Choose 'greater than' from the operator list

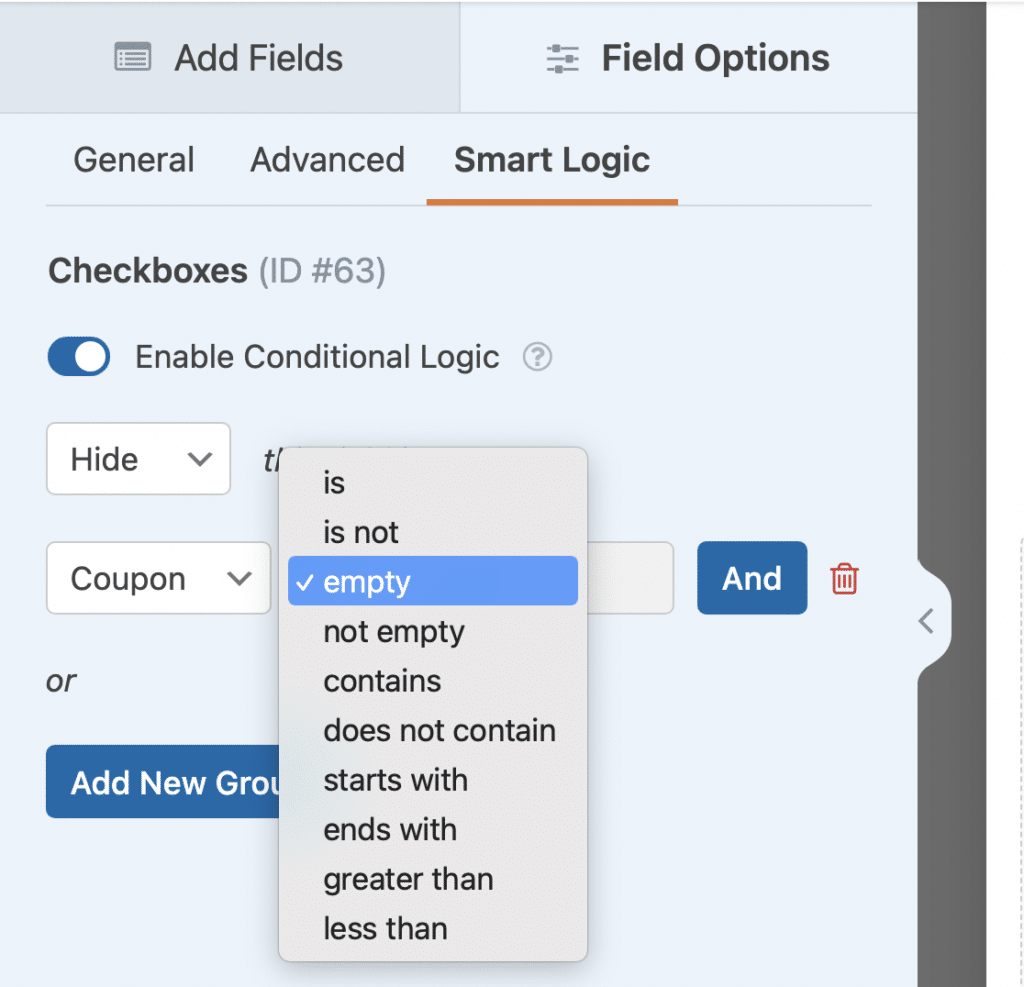(408, 879)
